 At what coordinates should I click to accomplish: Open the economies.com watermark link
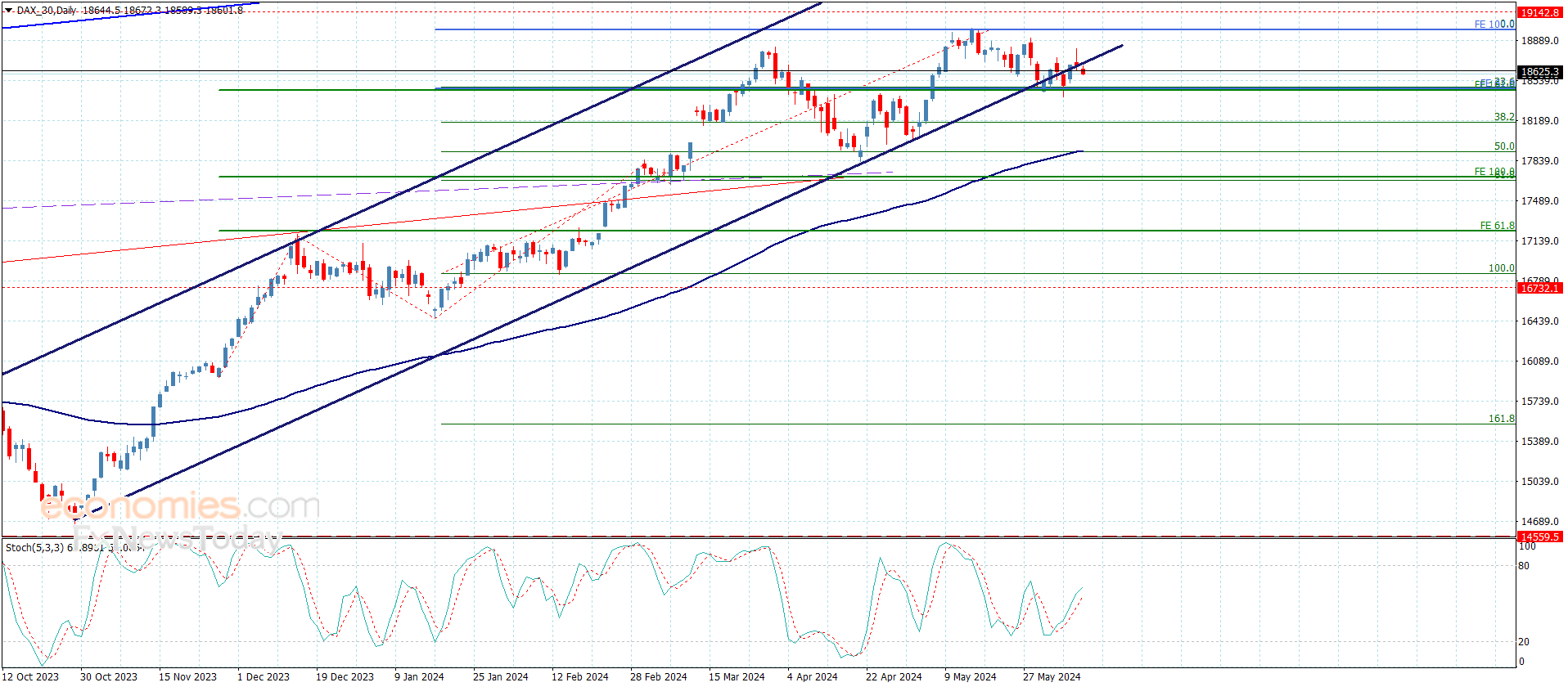point(180,506)
